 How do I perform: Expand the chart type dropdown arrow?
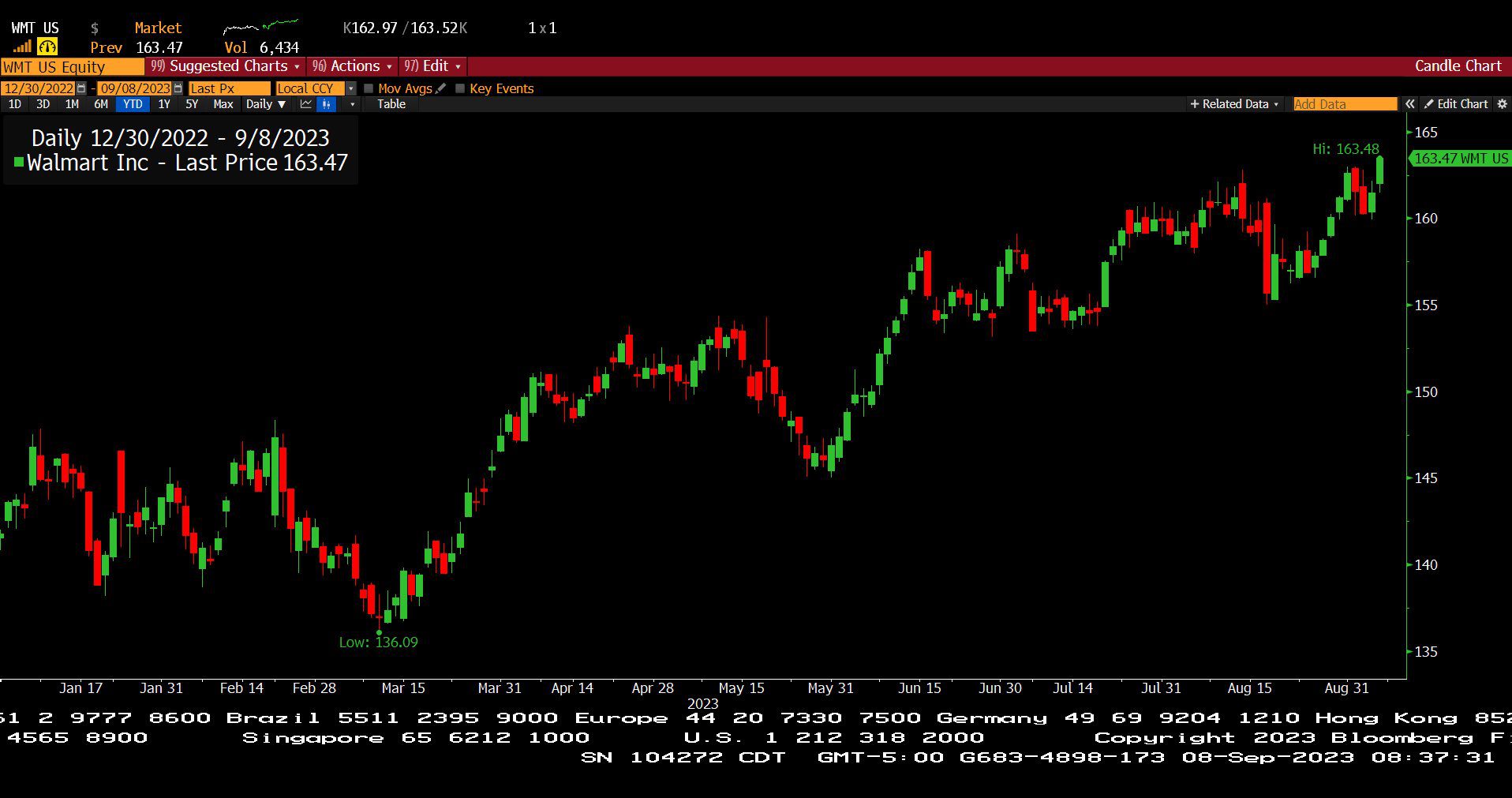[x=352, y=104]
